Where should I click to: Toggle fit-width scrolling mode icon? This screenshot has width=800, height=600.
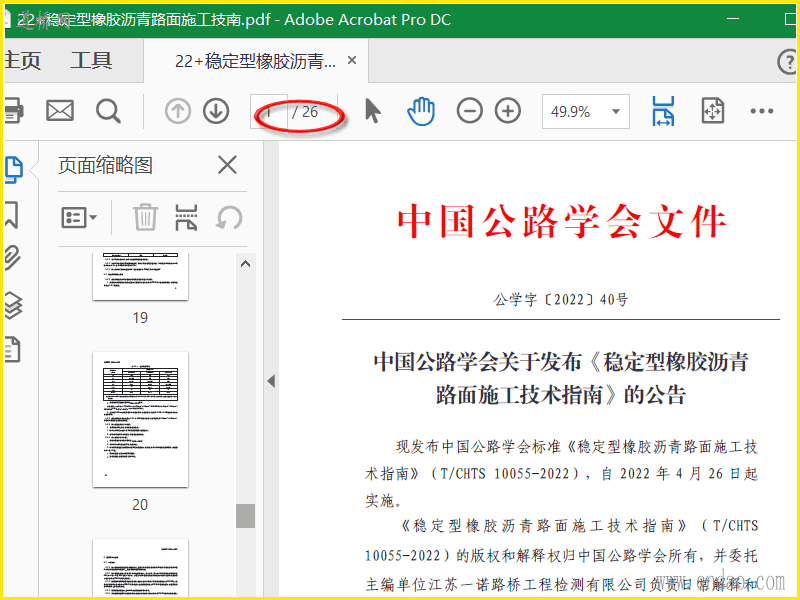663,111
